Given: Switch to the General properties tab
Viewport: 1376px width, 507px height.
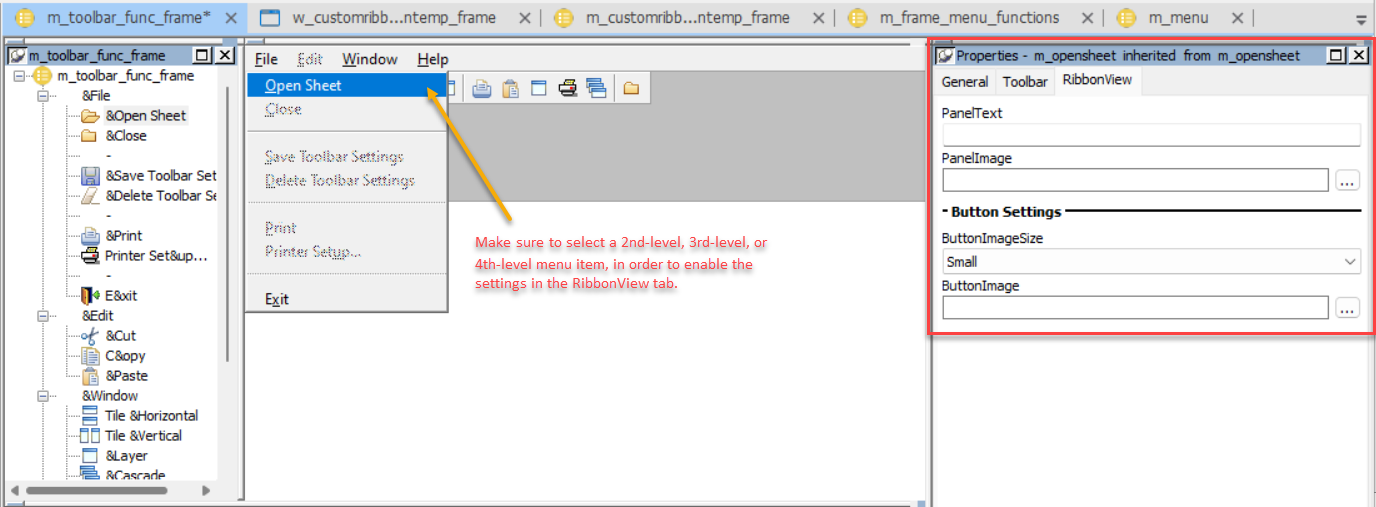Looking at the screenshot, I should pos(965,82).
